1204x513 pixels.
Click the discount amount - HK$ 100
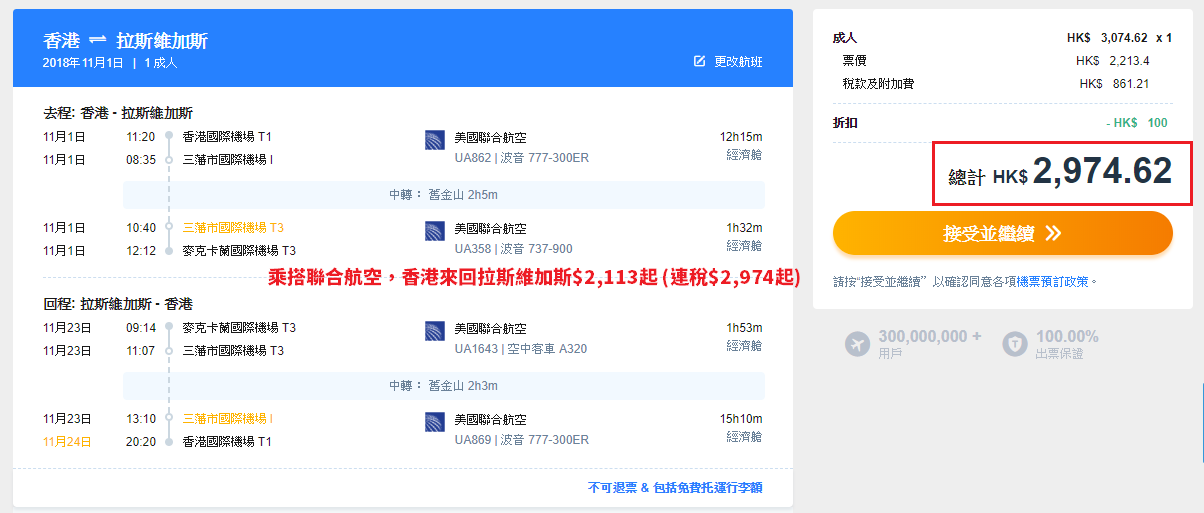pos(1136,123)
